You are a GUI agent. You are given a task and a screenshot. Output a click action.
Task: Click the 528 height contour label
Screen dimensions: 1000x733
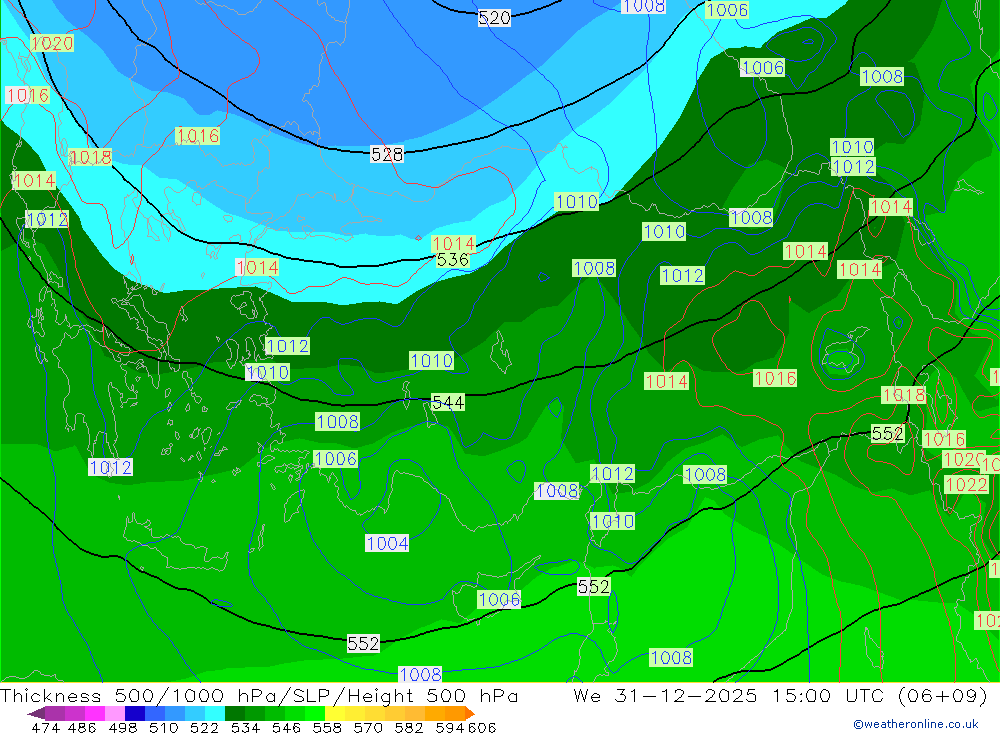pos(386,154)
